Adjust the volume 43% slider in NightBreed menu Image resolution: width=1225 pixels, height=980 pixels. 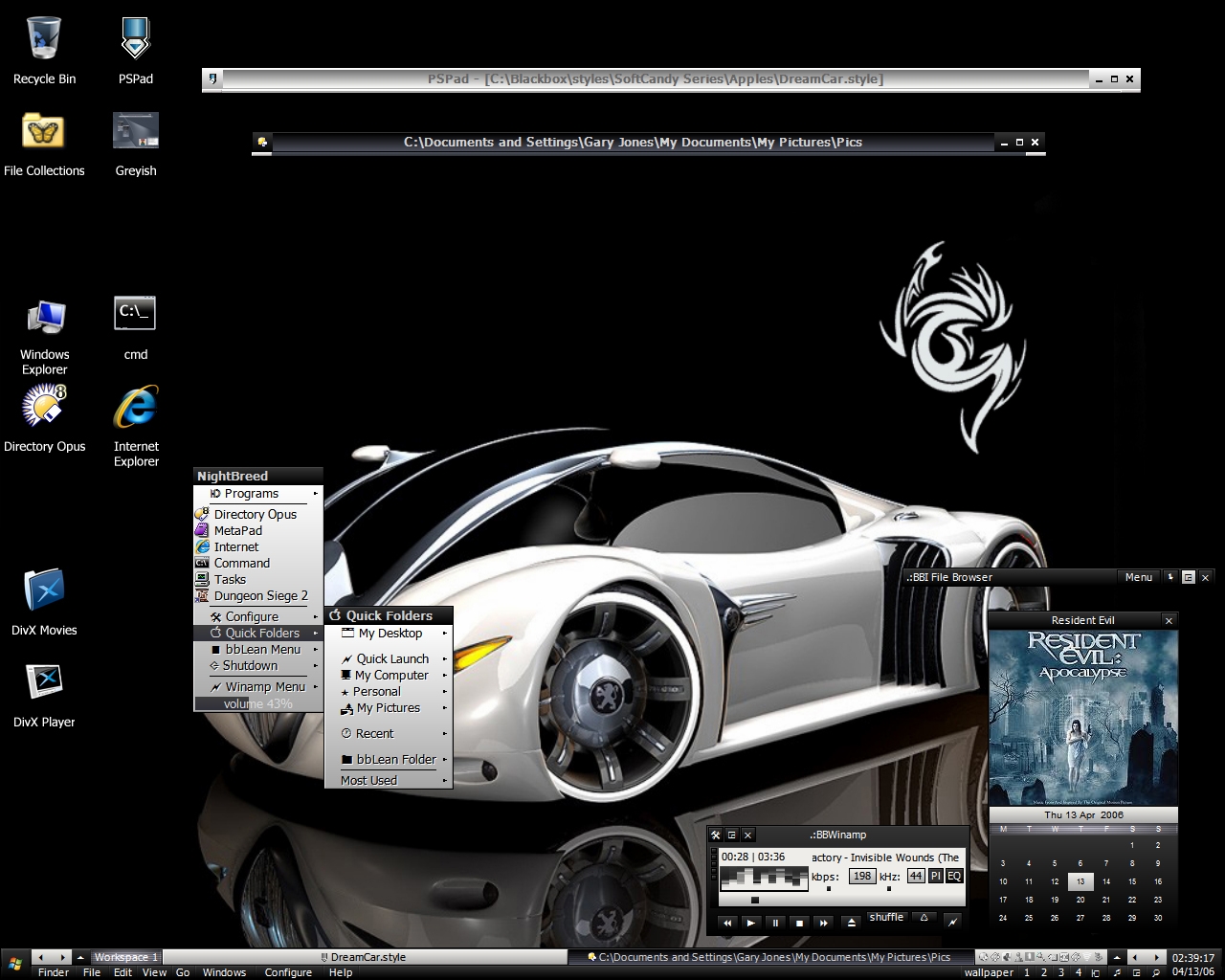(258, 703)
